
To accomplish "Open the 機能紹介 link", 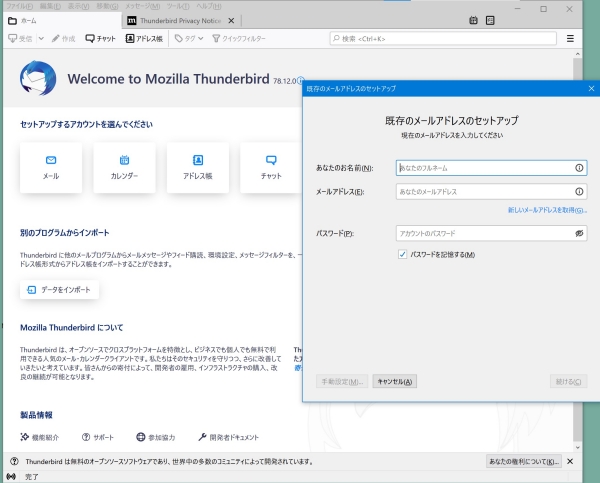I will coord(40,437).
